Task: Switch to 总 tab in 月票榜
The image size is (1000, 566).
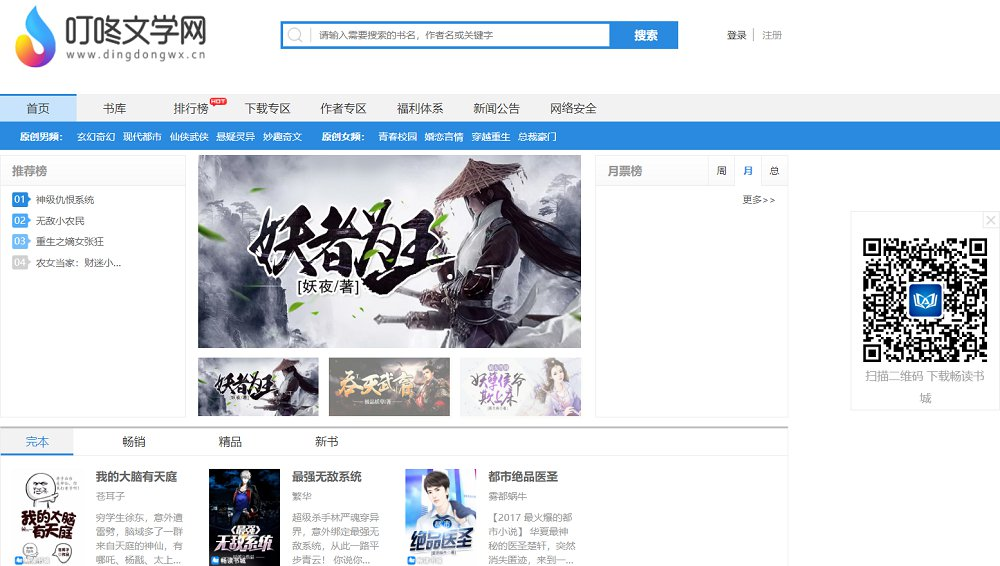Action: tap(774, 171)
